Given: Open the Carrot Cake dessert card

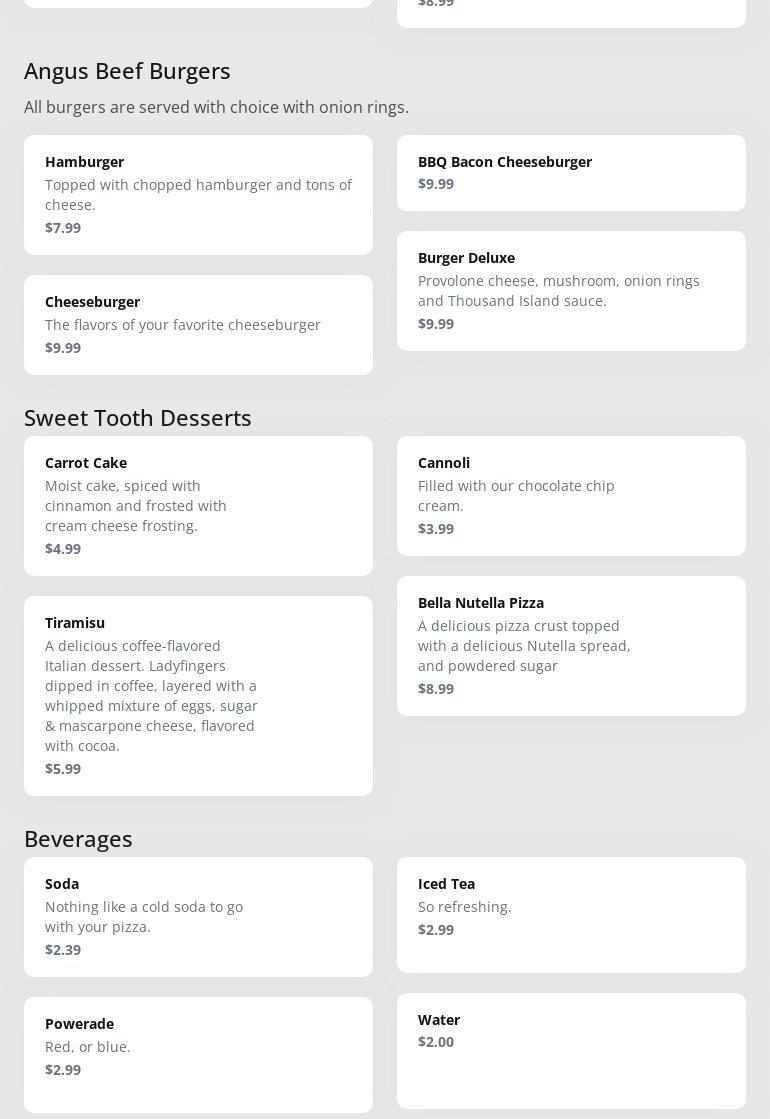Looking at the screenshot, I should (x=198, y=505).
